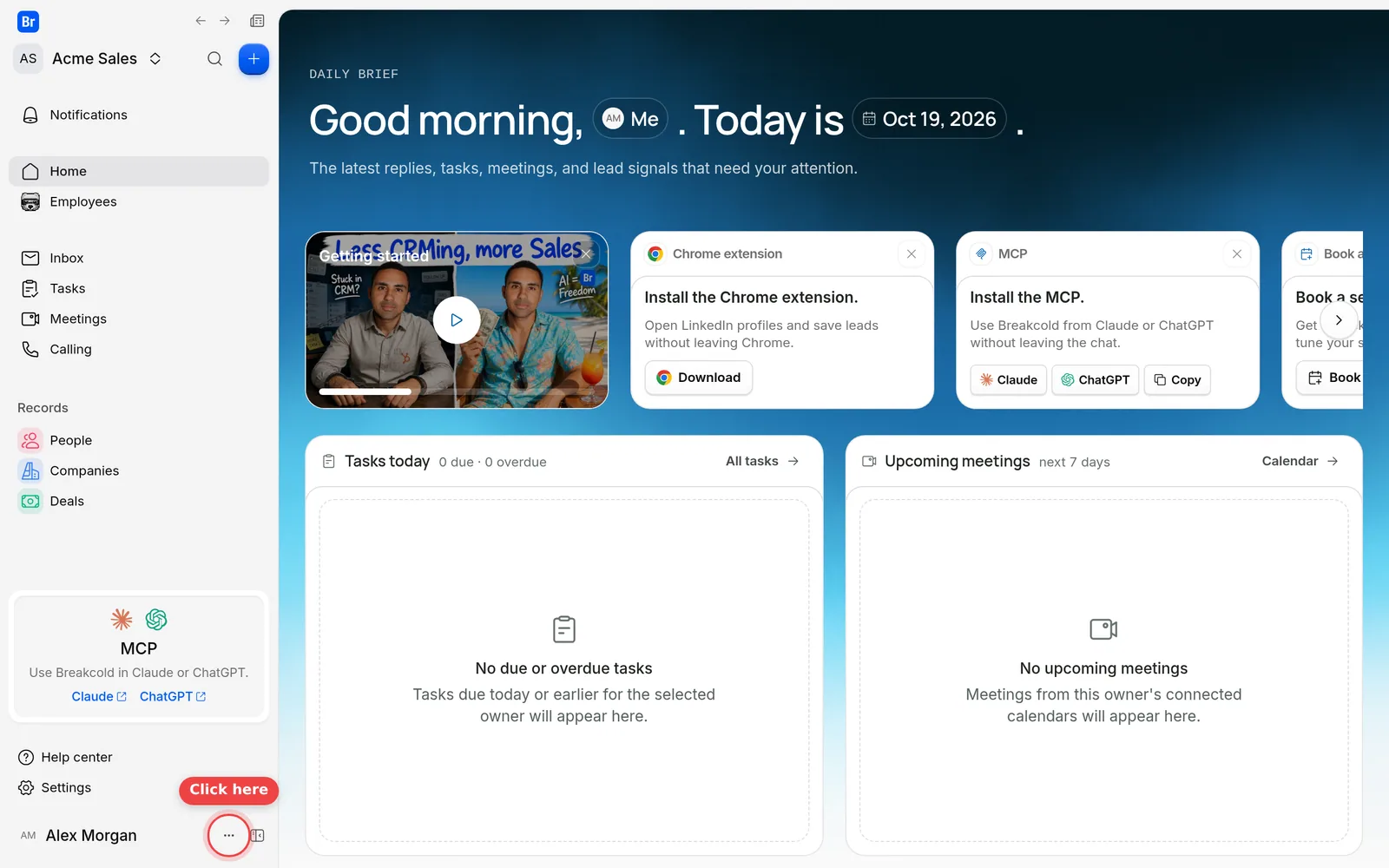This screenshot has height=868, width=1389.
Task: Open the Calendar link
Action: pyautogui.click(x=1300, y=461)
